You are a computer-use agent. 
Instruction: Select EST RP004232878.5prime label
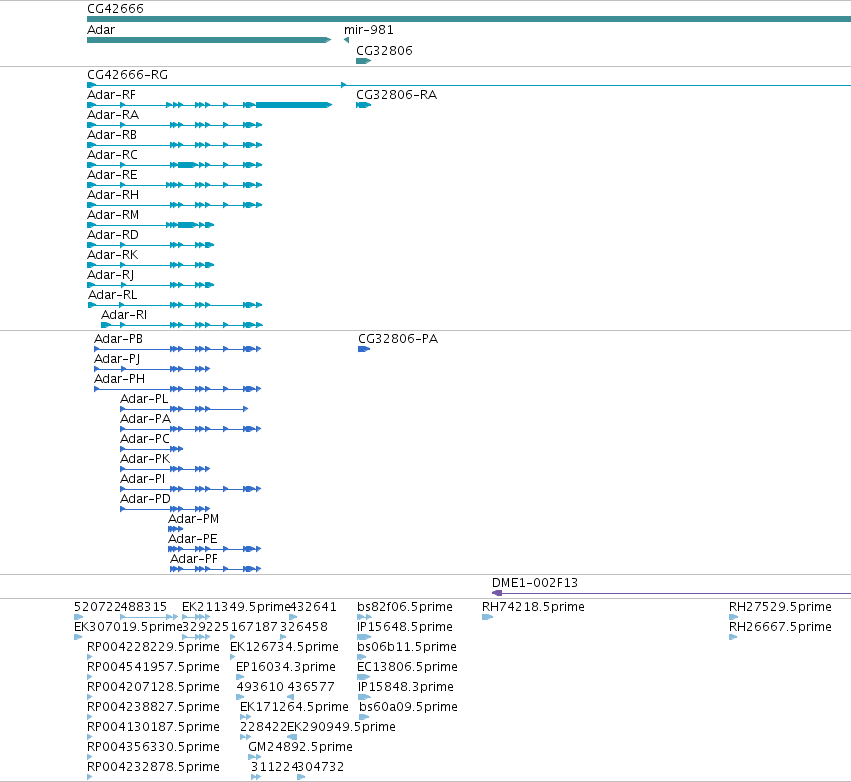pyautogui.click(x=153, y=767)
